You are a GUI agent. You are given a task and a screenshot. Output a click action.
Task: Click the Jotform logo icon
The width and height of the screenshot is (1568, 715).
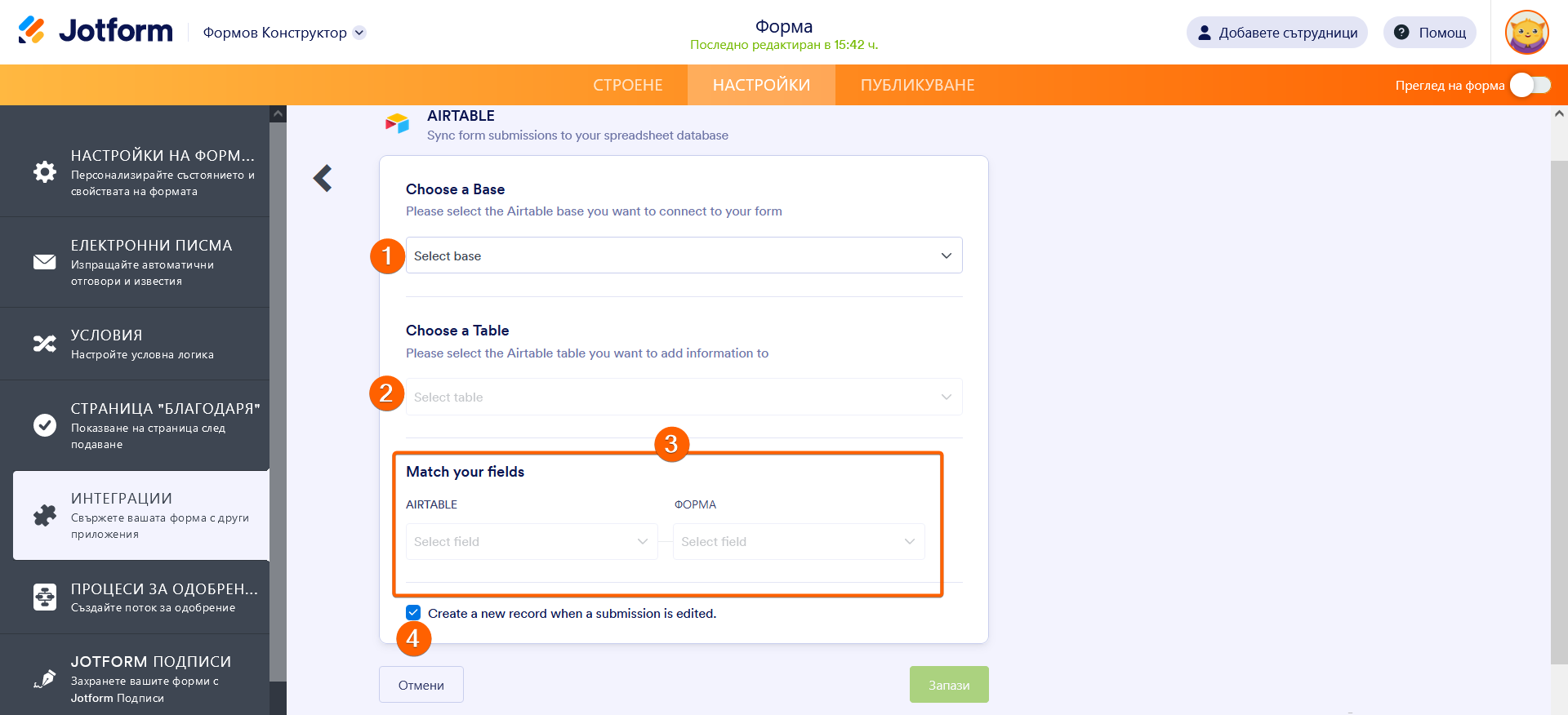[32, 30]
